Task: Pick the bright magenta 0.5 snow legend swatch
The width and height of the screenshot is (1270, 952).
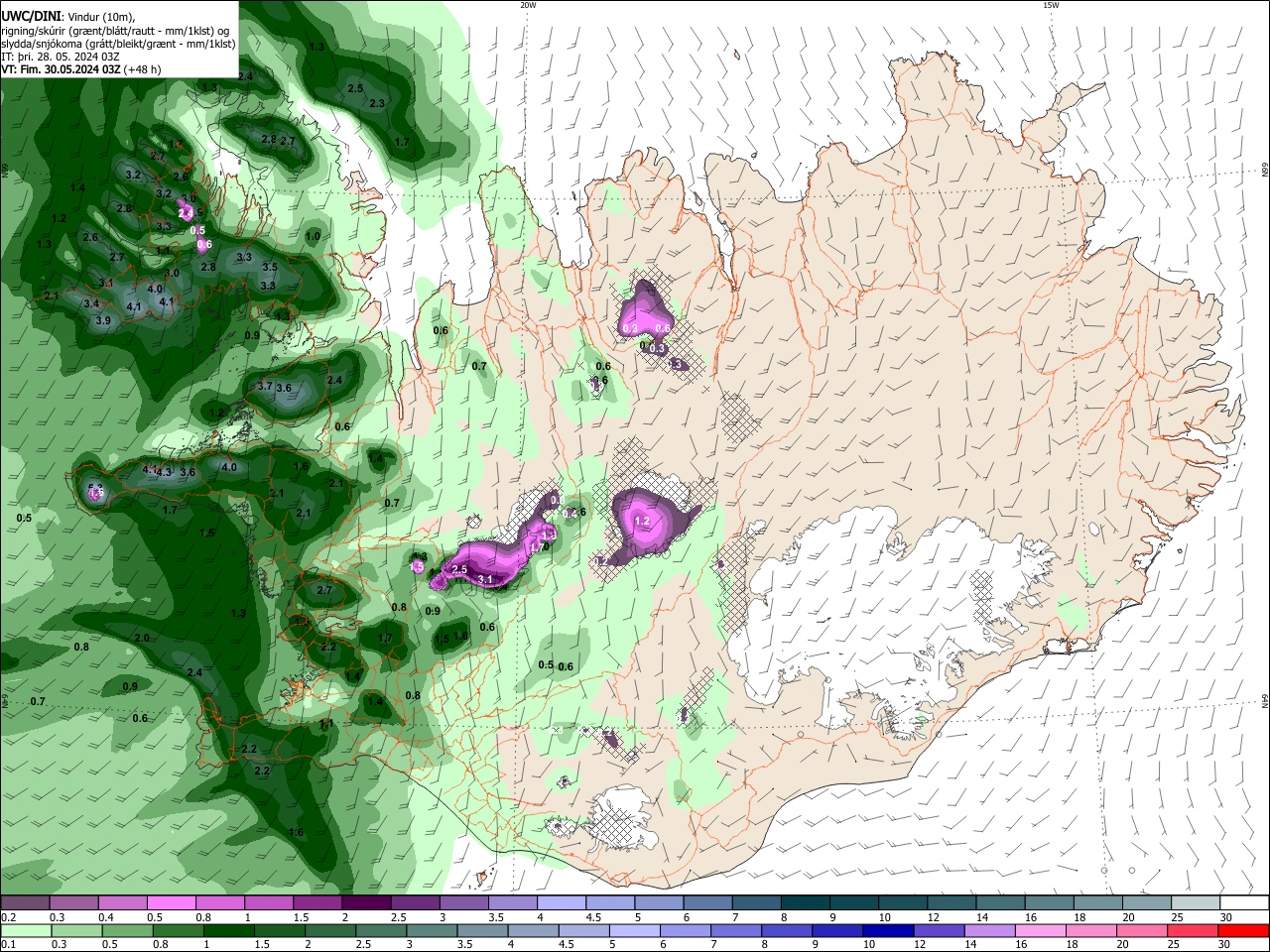Action: (171, 903)
